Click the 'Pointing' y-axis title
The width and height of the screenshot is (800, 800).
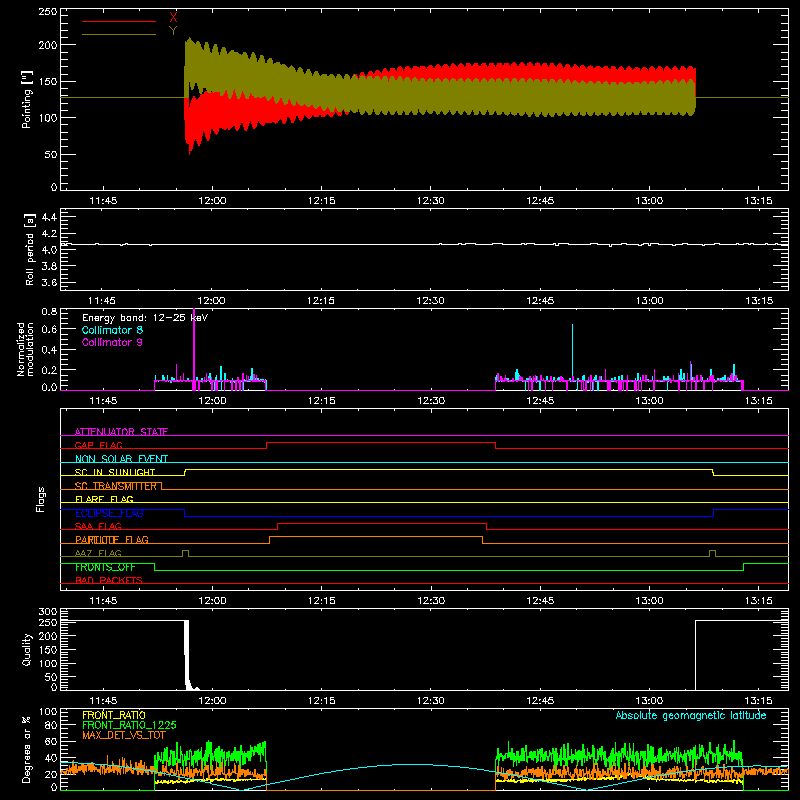(27, 99)
